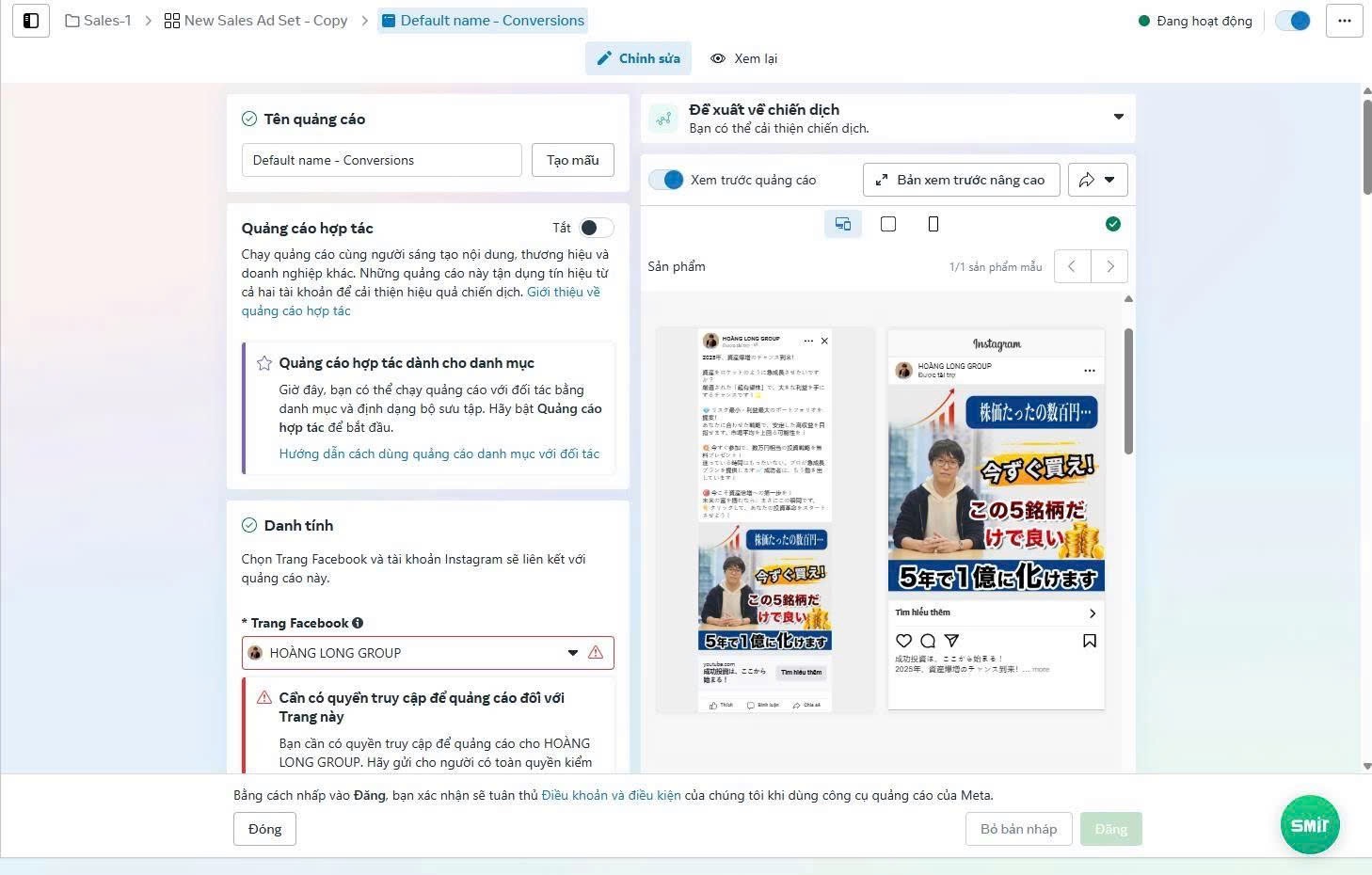Click the Đóng button
The height and width of the screenshot is (875, 1372).
(x=264, y=829)
